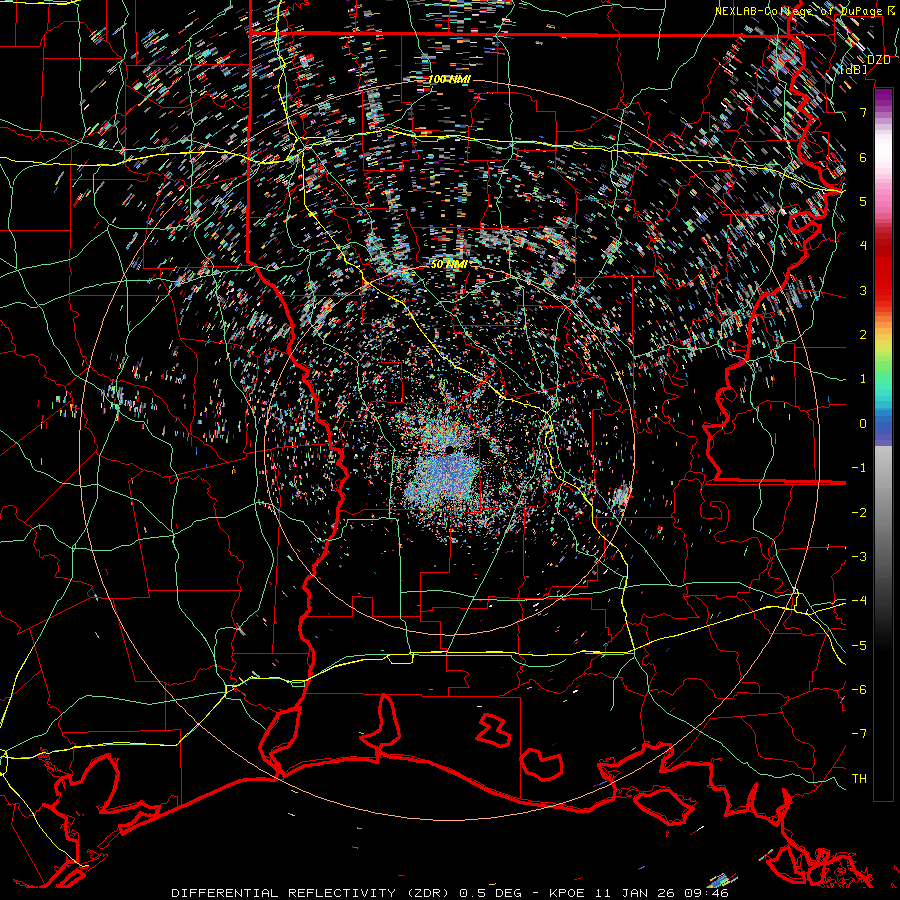
Task: Select the -2 tick label on the color scale
Action: 859,513
